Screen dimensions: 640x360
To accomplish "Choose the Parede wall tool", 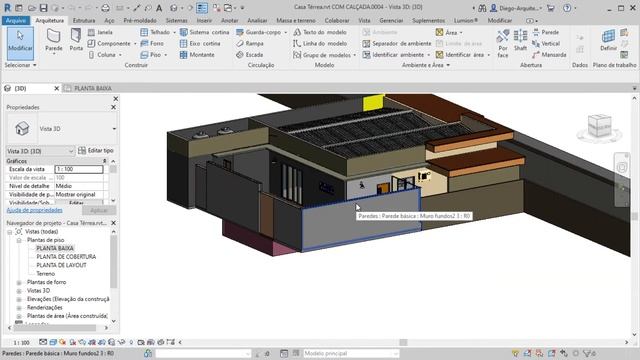I will [x=53, y=41].
